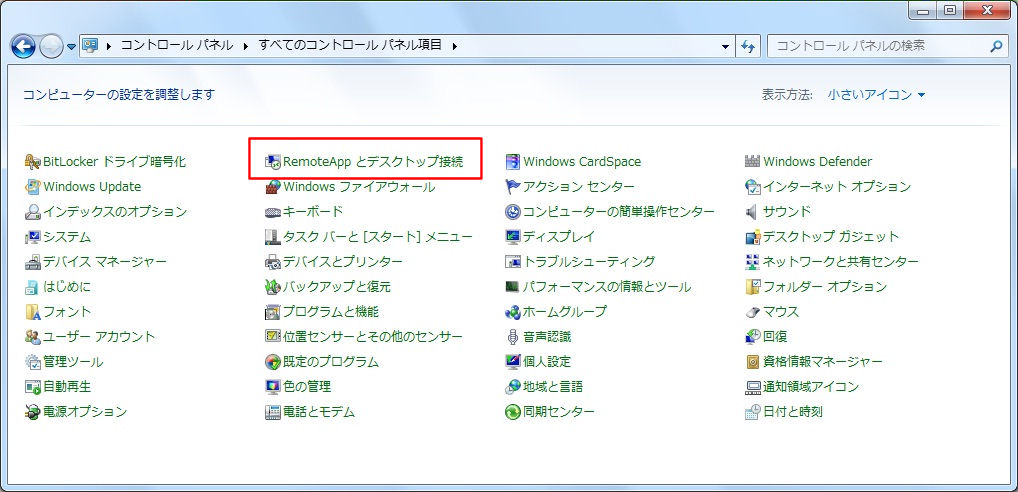Click the パフォーマンスの情報とツール link

click(x=607, y=287)
